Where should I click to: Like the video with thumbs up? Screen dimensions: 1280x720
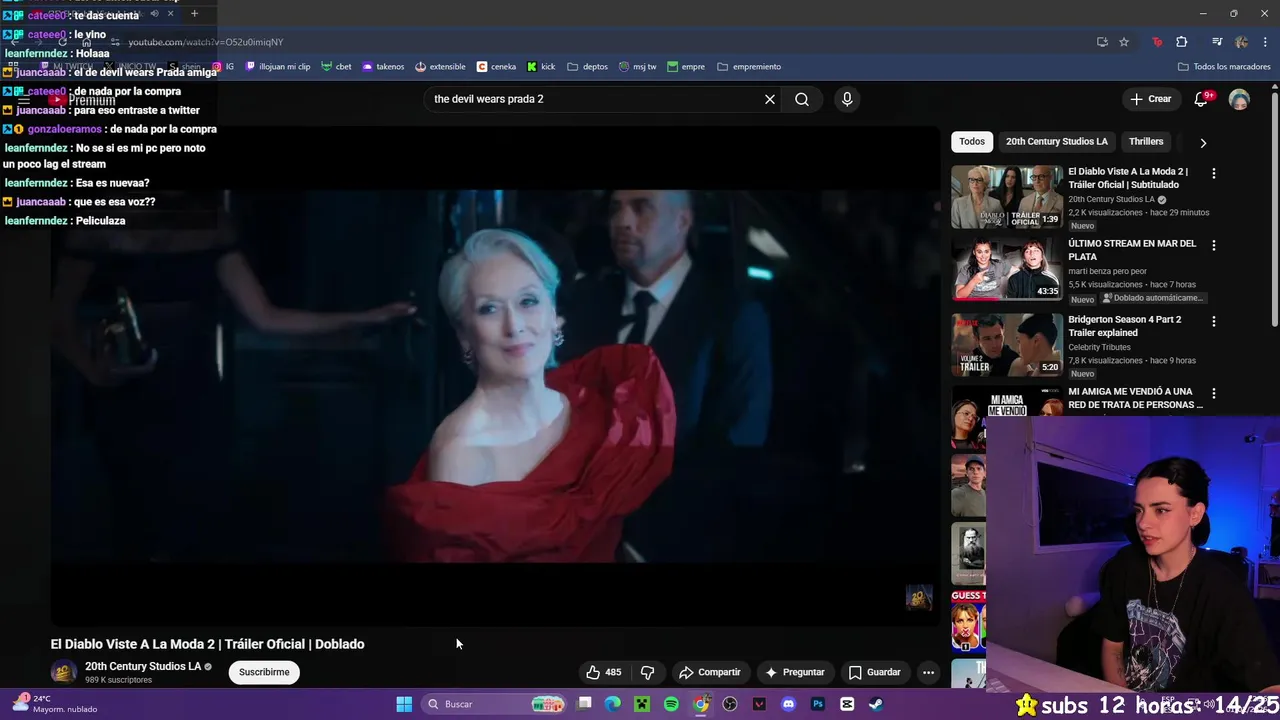[x=603, y=672]
